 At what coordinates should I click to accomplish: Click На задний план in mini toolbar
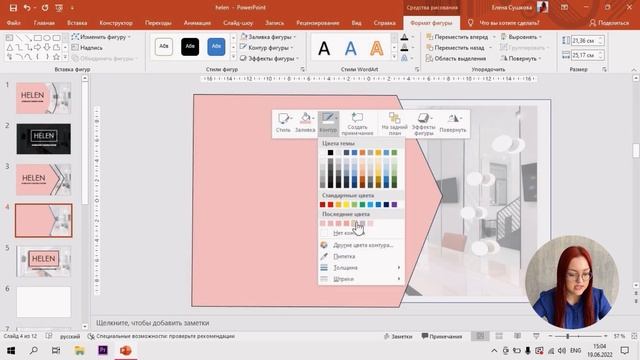pos(395,124)
